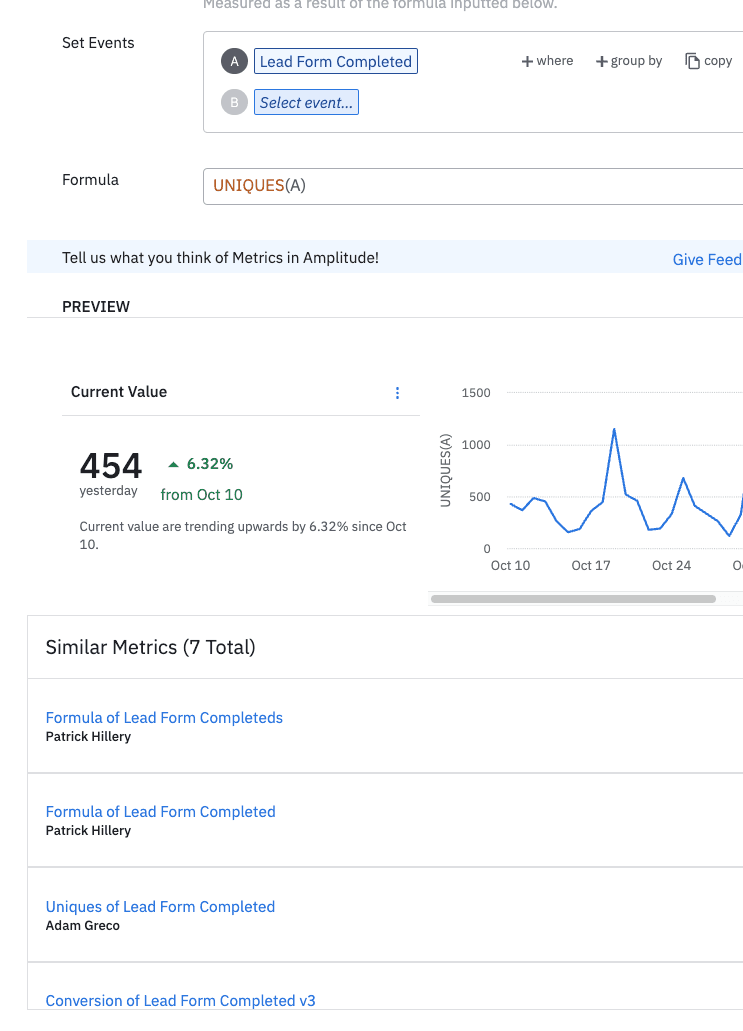Open the Lead Form Completed event selector
The image size is (743, 1031).
click(335, 62)
